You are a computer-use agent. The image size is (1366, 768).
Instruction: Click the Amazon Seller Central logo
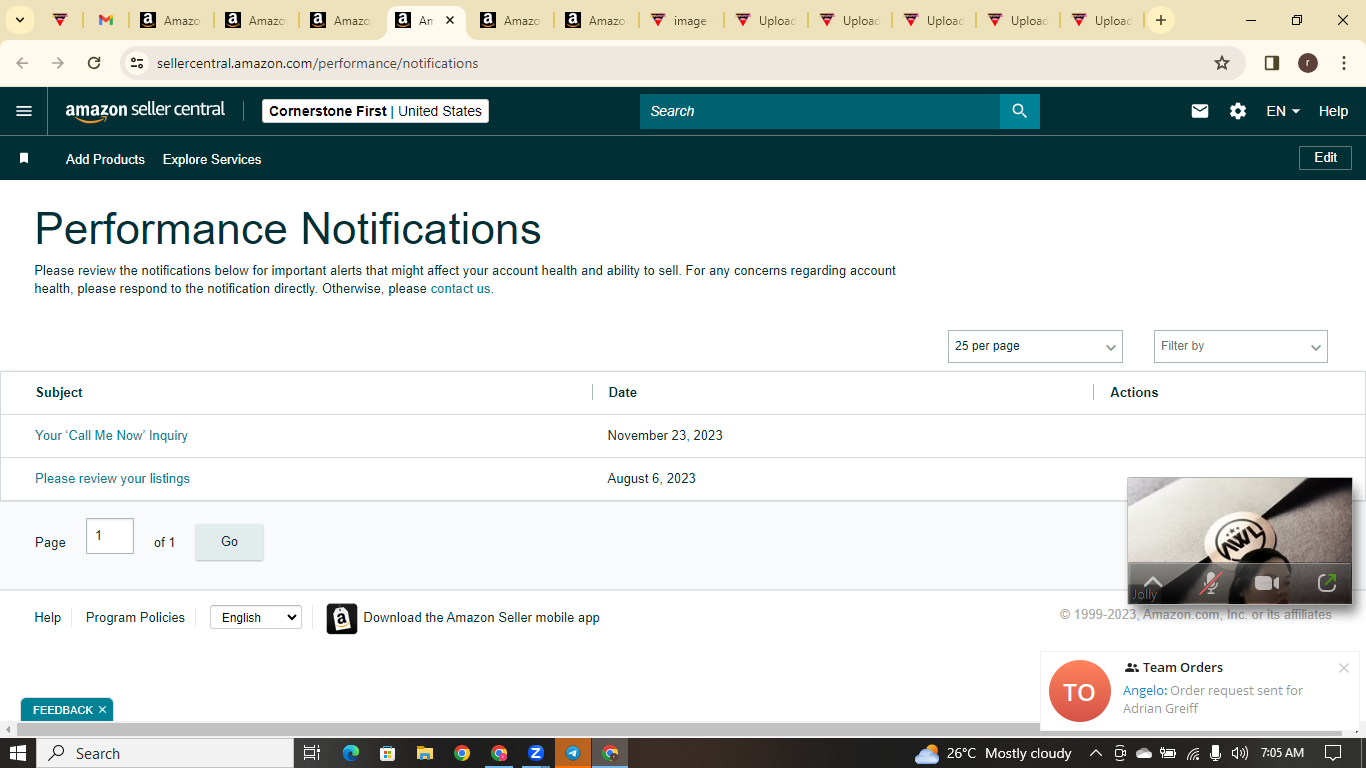click(146, 111)
